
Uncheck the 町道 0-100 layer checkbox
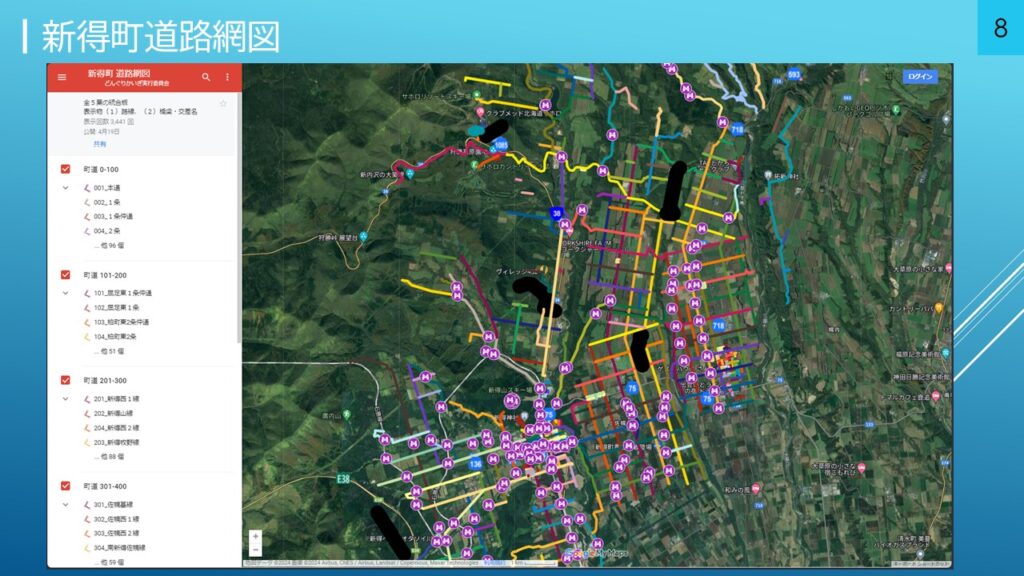(x=66, y=169)
